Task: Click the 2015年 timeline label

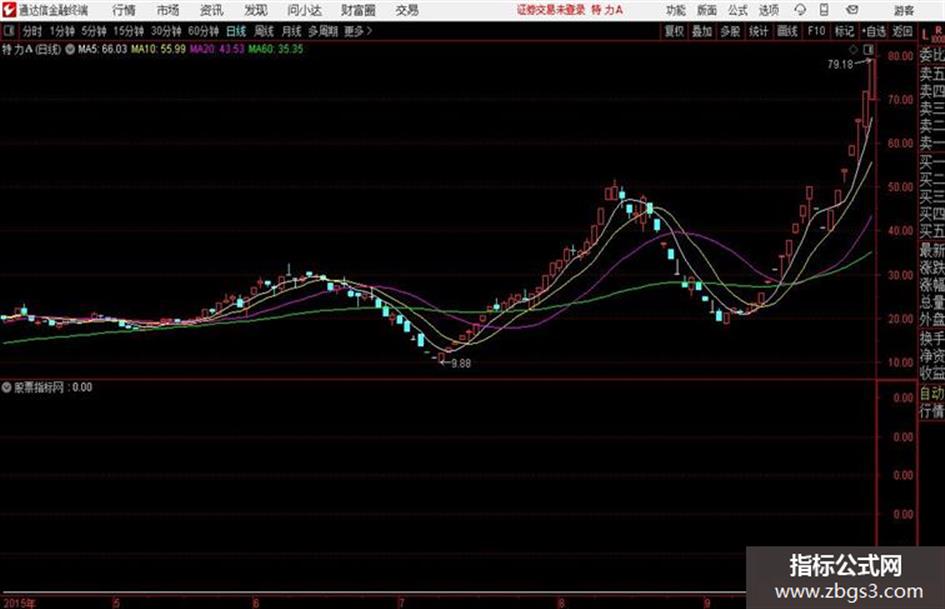Action: click(19, 603)
